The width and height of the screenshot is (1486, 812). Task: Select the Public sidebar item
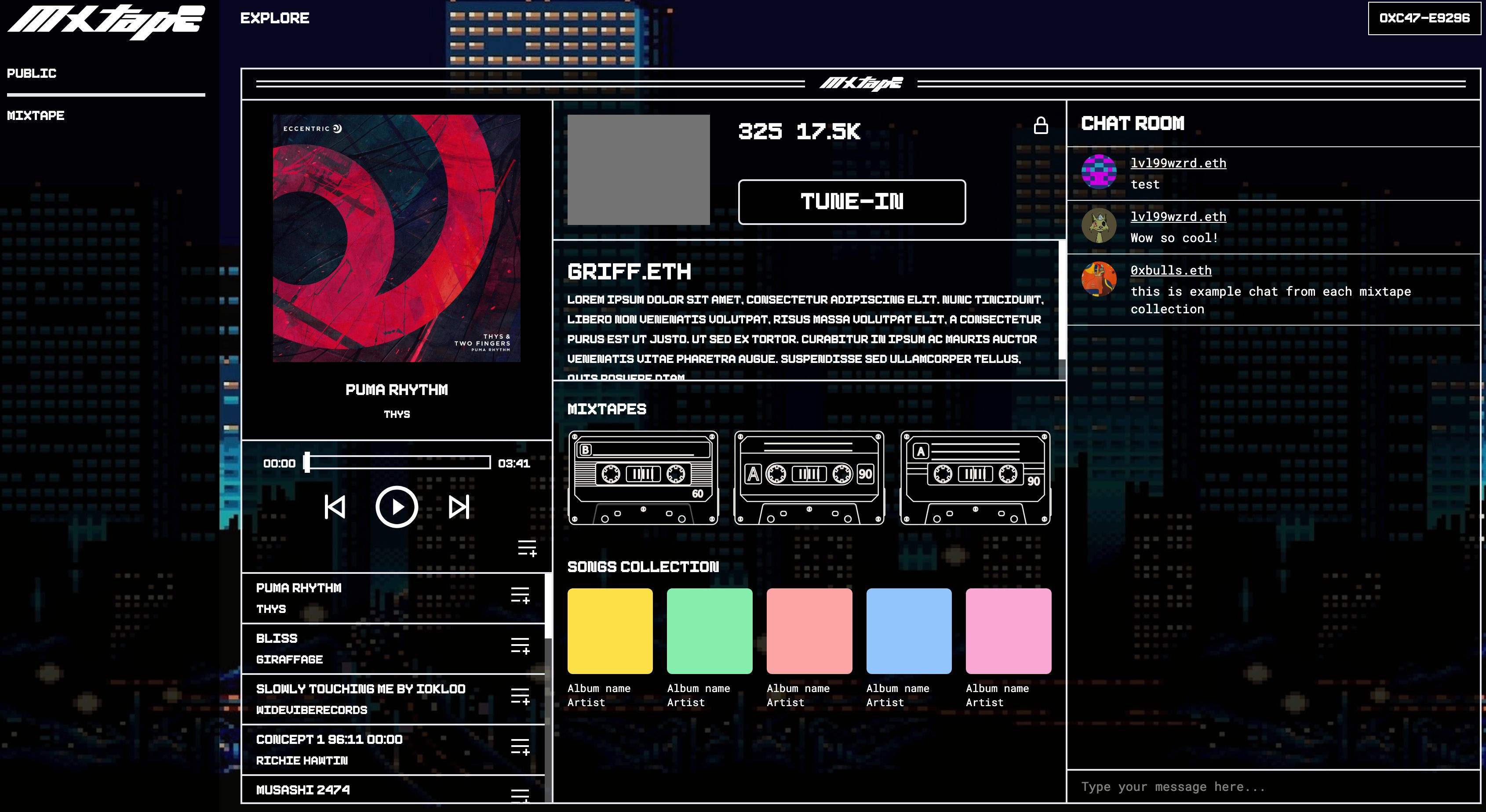click(32, 73)
